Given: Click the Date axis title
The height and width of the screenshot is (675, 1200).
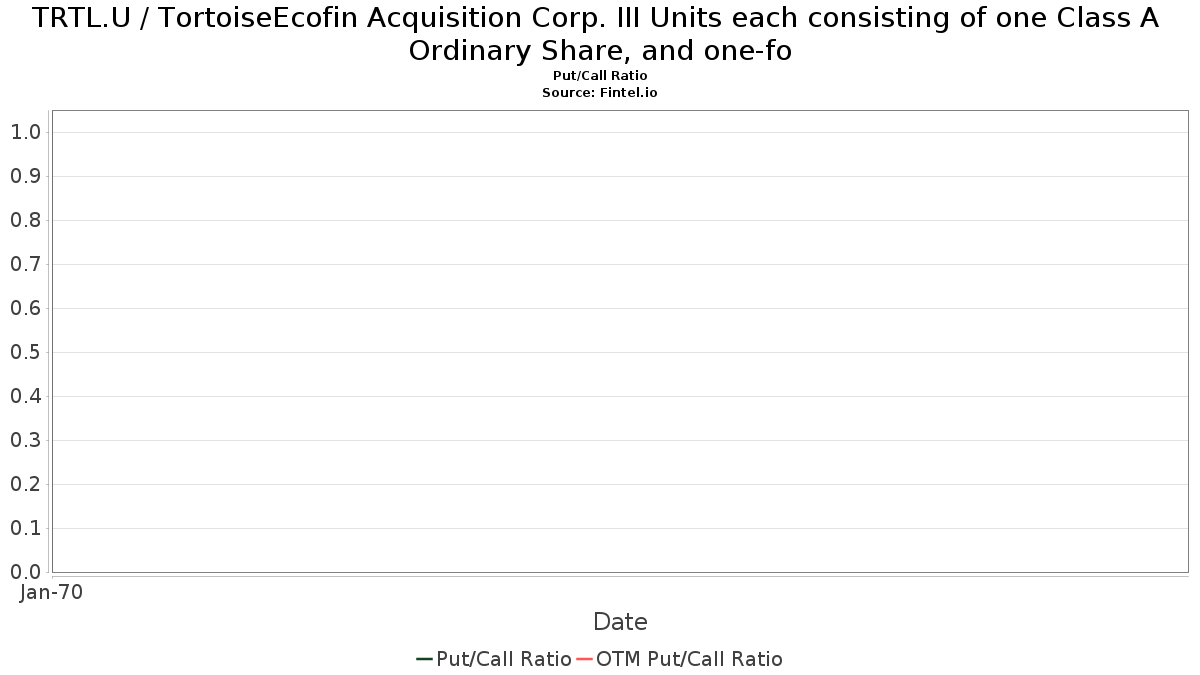Looking at the screenshot, I should pos(620,622).
